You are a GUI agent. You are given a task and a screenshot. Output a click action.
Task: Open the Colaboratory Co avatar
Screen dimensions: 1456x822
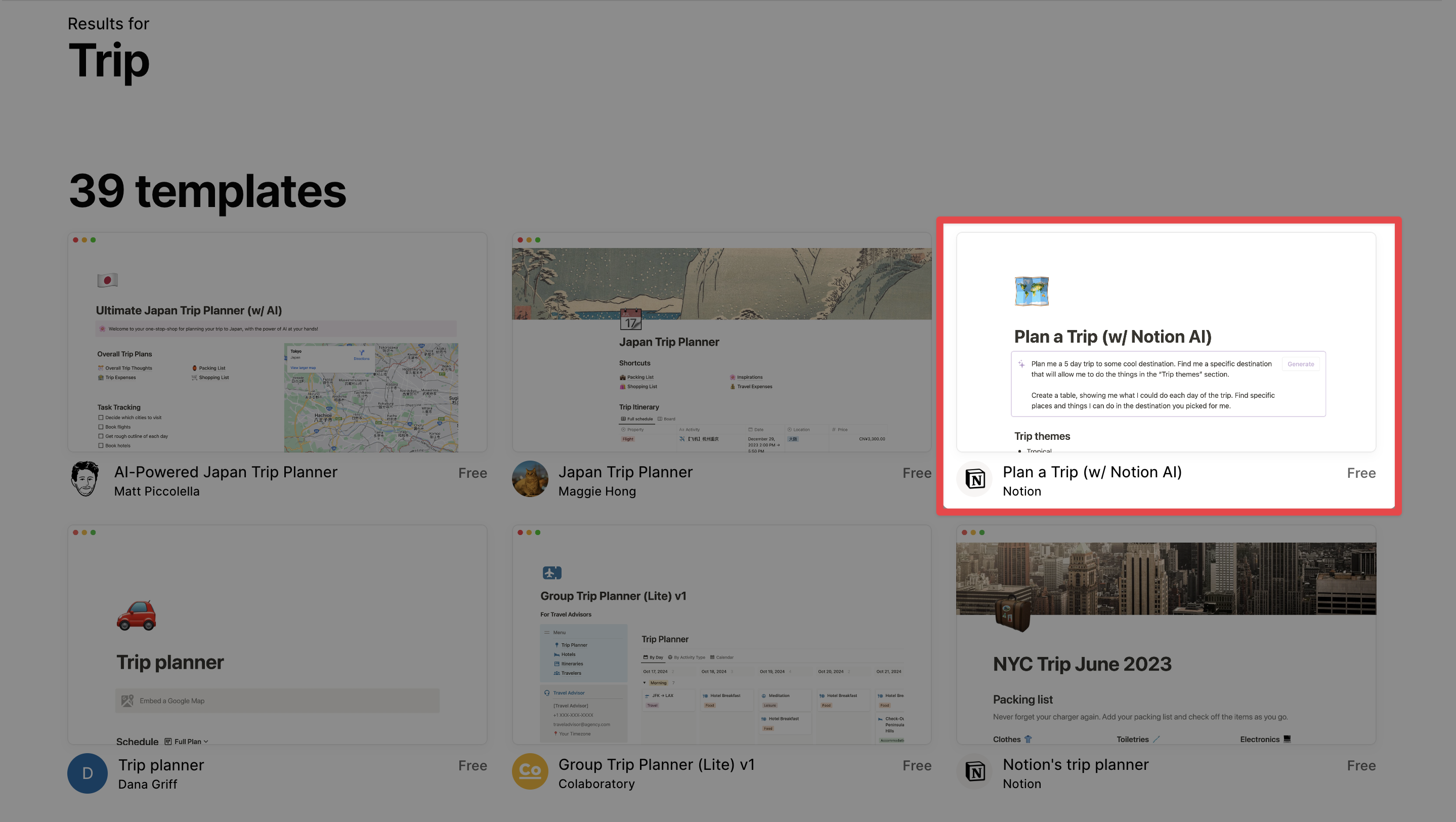530,771
